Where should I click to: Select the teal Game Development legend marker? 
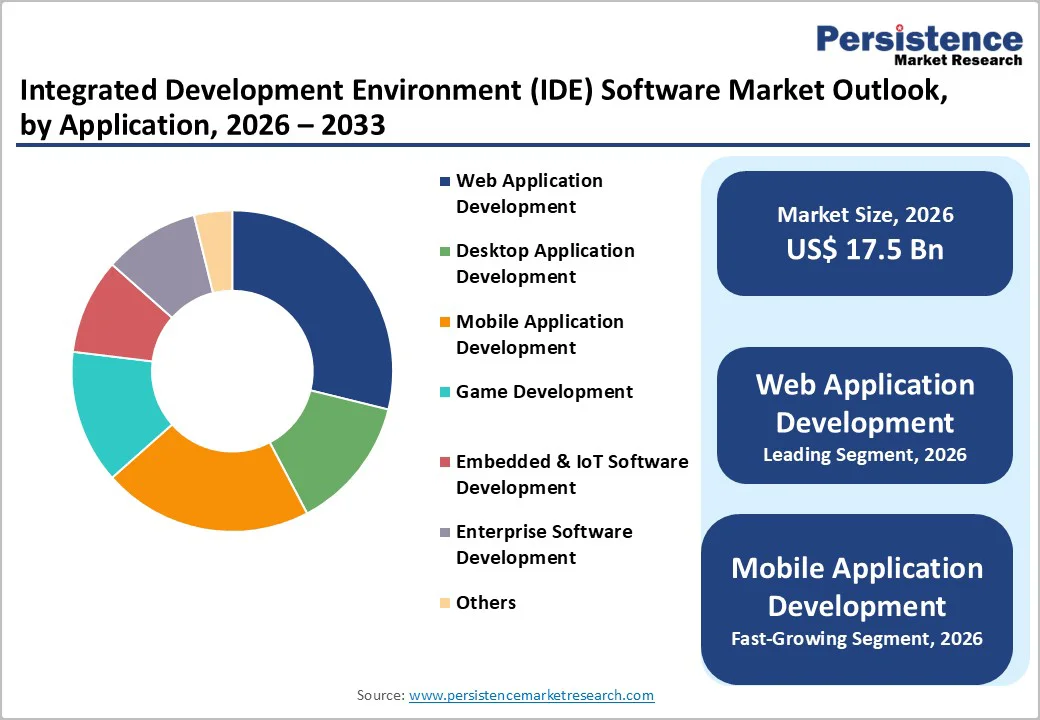click(x=443, y=392)
